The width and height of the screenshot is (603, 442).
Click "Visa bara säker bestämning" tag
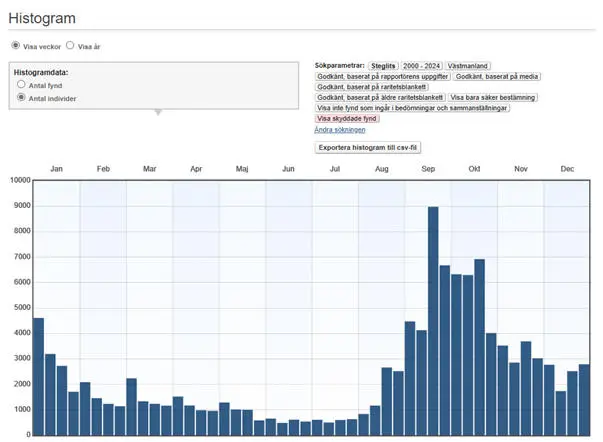493,97
